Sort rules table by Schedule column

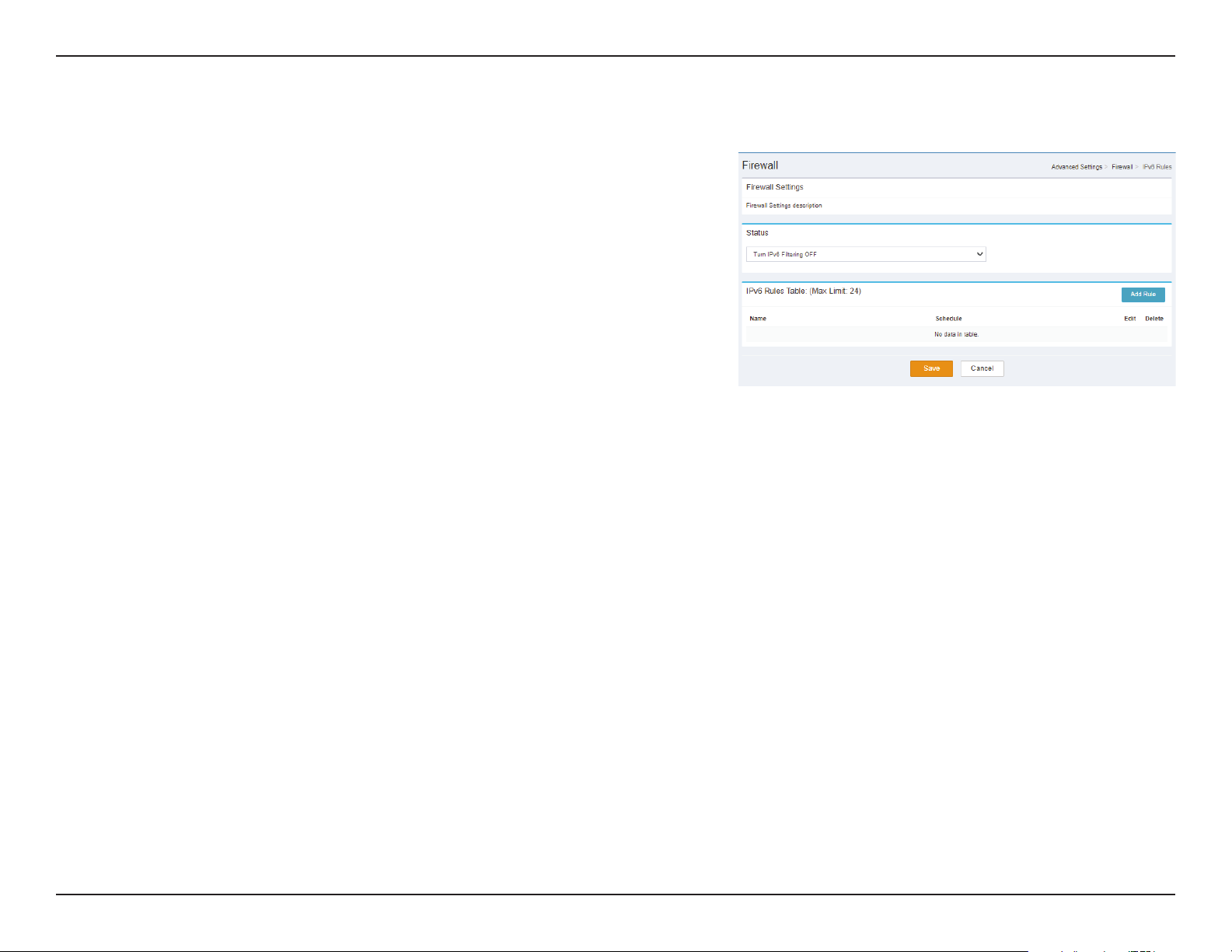click(948, 319)
